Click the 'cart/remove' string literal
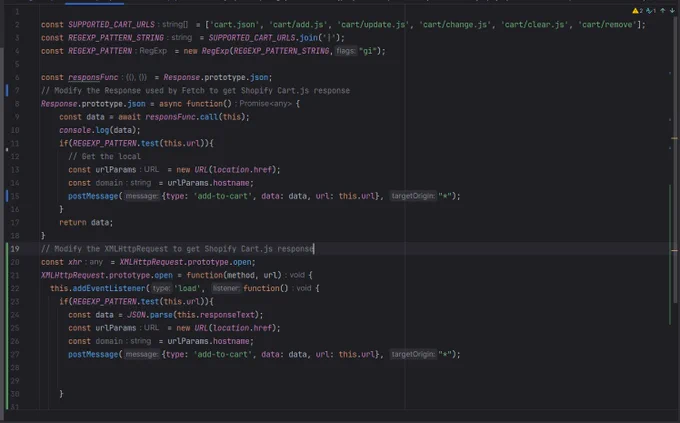This screenshot has width=680, height=423. point(607,25)
